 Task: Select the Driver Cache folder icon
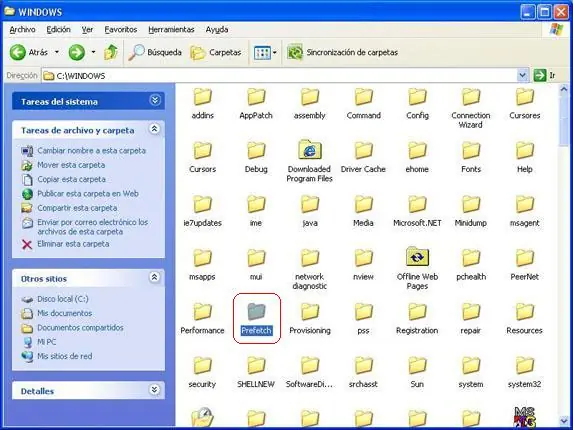(x=364, y=151)
